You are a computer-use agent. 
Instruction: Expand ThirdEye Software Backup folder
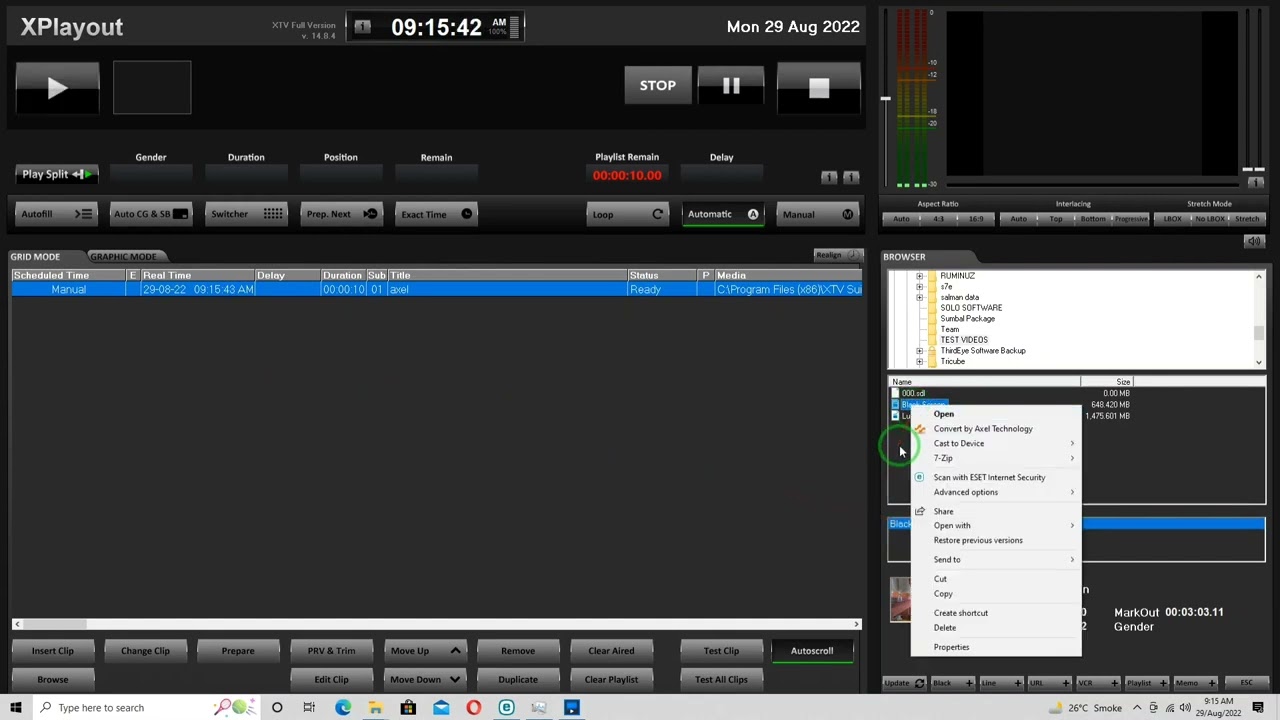point(919,351)
